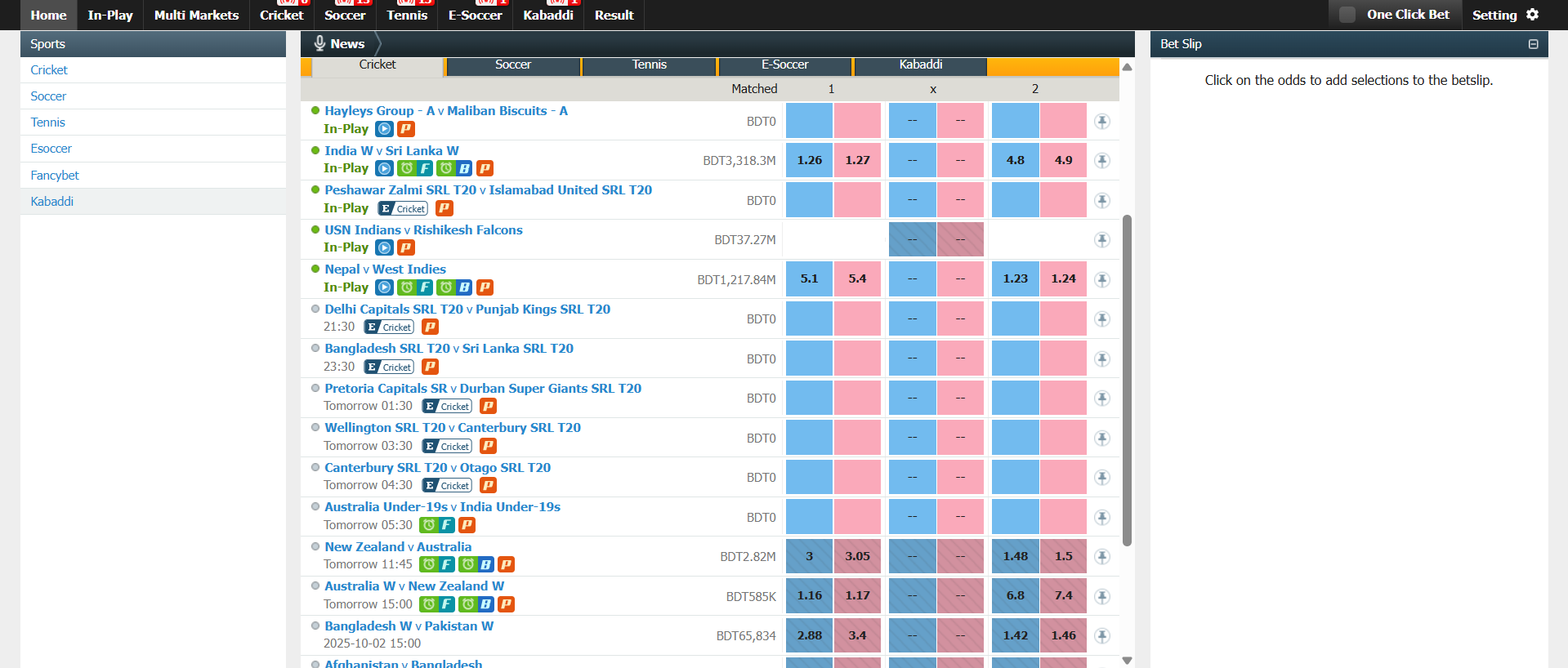The height and width of the screenshot is (668, 1568).
Task: Click the orange P icon for USN Indians match
Action: pos(406,247)
